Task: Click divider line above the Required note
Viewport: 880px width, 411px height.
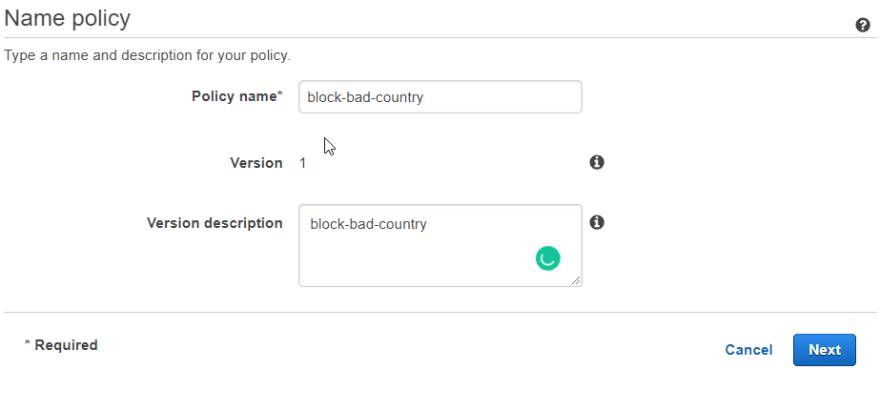Action: pyautogui.click(x=440, y=312)
